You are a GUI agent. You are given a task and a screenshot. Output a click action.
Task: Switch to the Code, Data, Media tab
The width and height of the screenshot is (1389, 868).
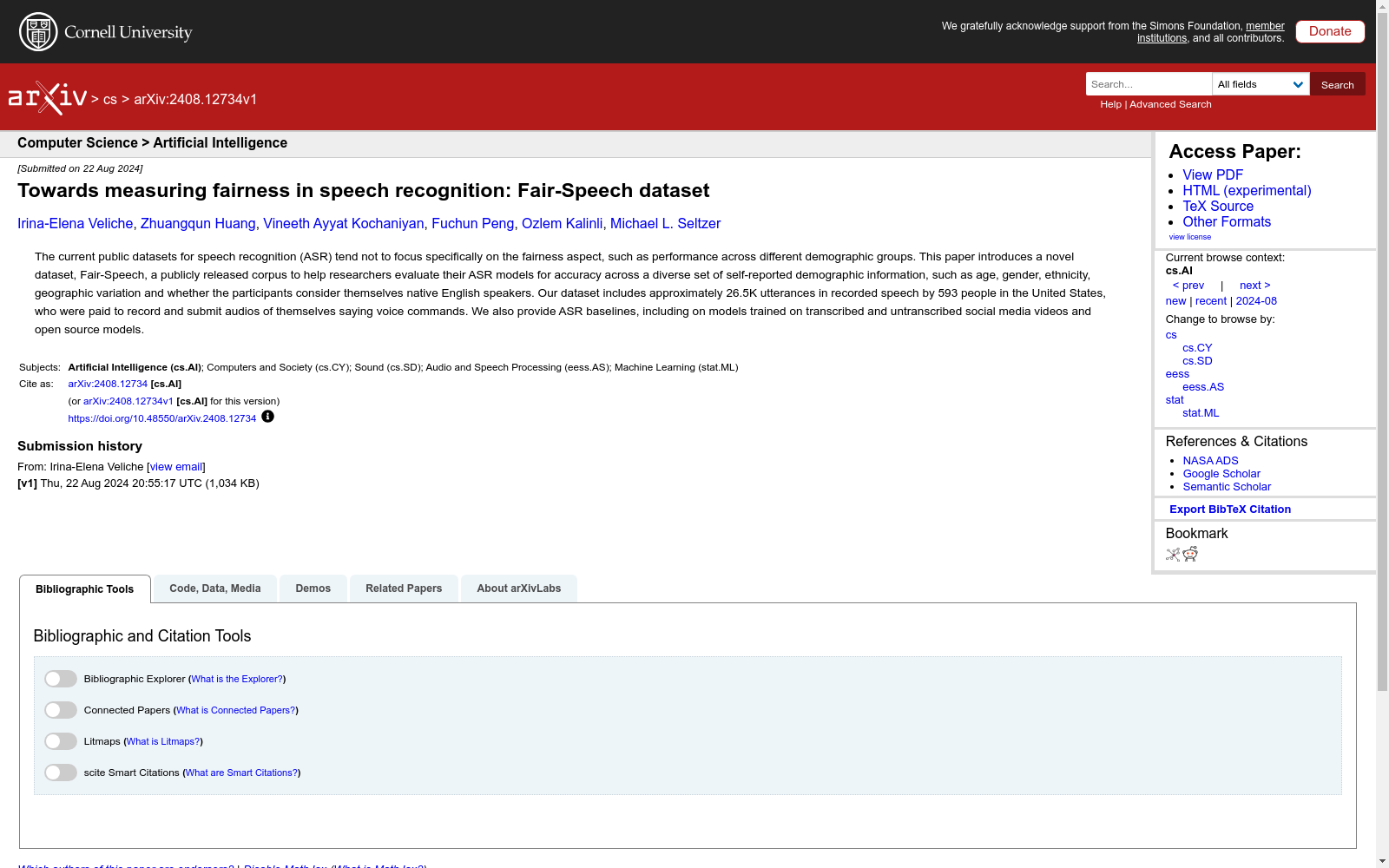click(x=215, y=589)
